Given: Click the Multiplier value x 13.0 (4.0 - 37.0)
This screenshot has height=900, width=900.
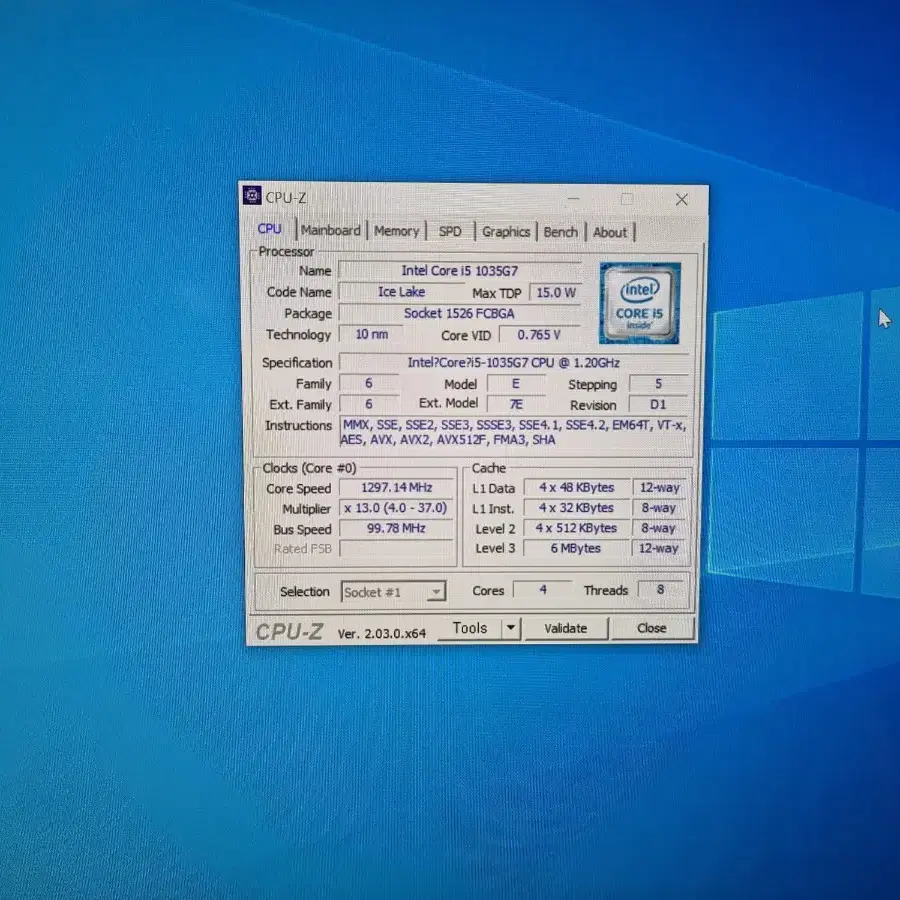Looking at the screenshot, I should point(396,508).
